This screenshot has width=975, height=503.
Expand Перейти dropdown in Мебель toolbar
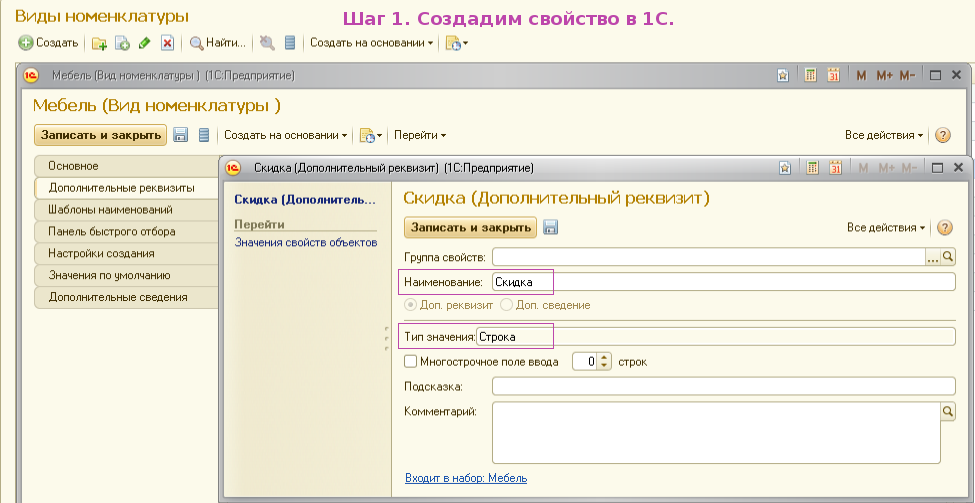[419, 135]
